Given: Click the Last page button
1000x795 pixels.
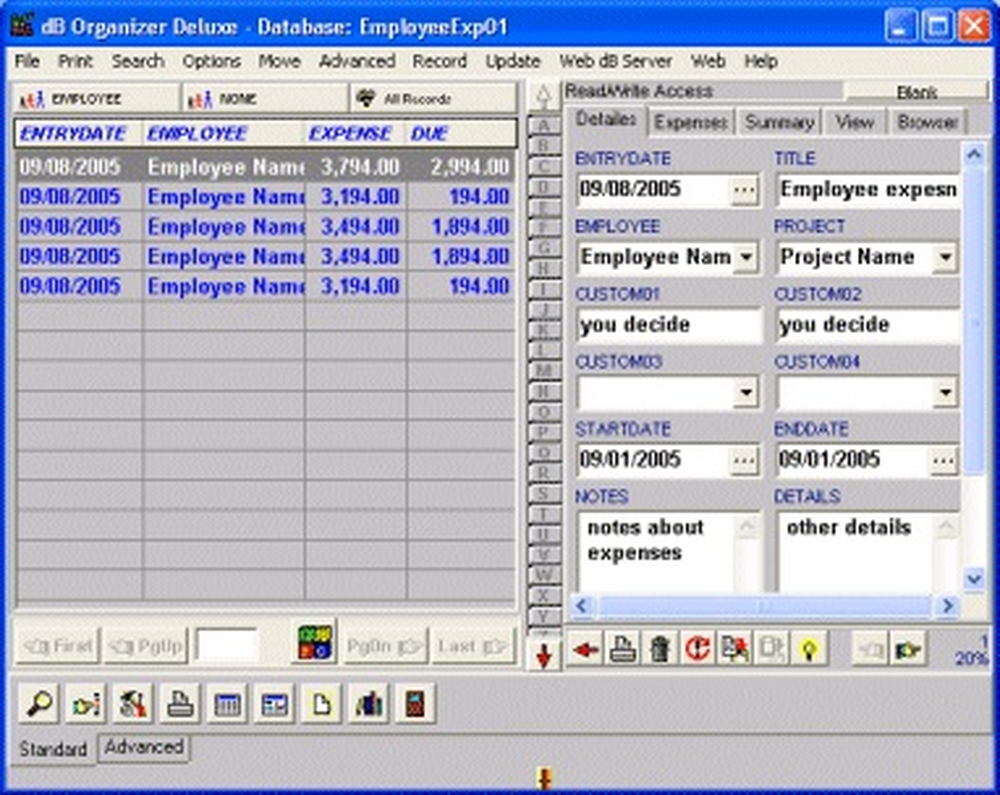Looking at the screenshot, I should coord(473,646).
